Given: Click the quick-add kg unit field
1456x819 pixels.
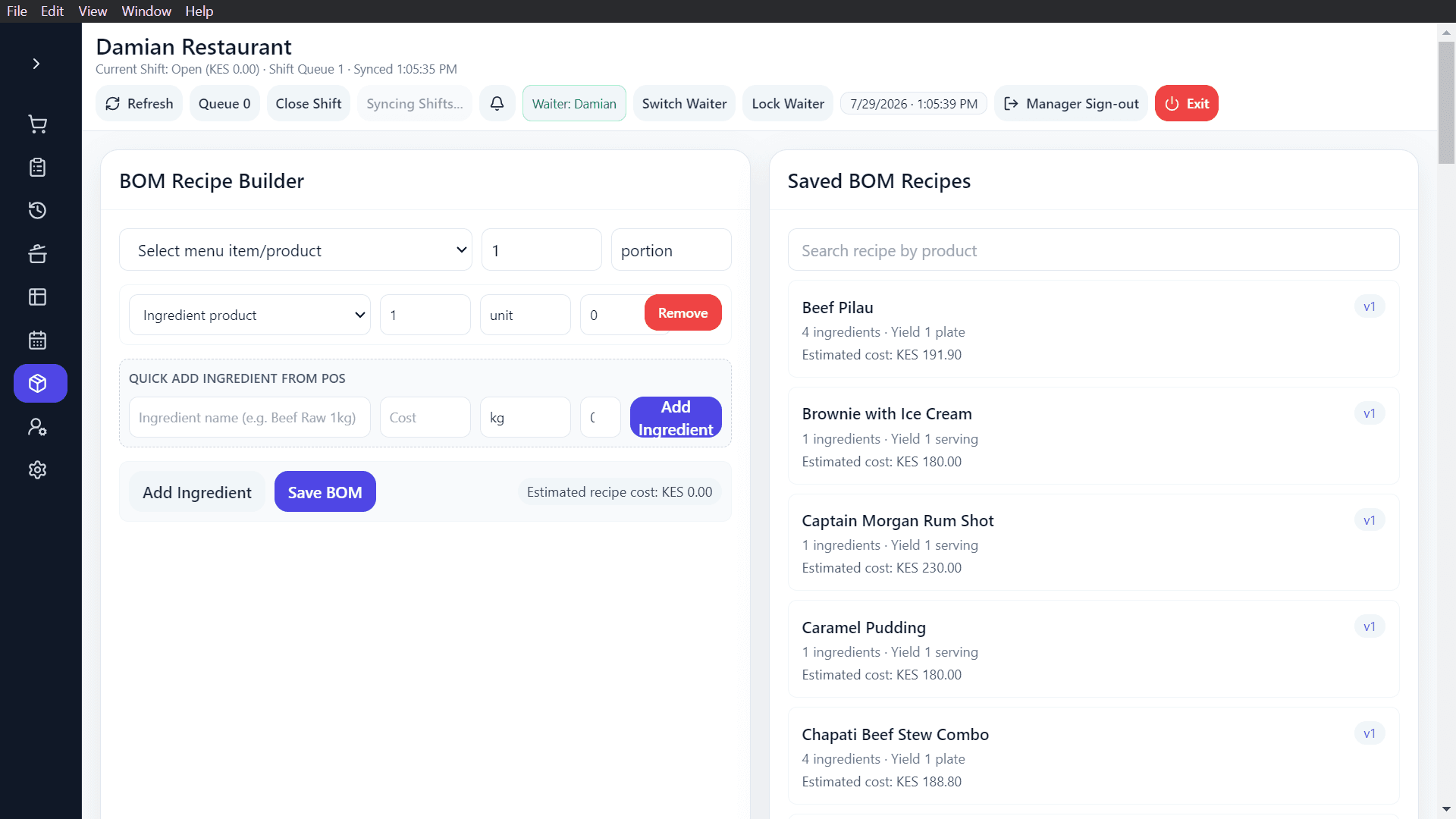Looking at the screenshot, I should pos(526,417).
